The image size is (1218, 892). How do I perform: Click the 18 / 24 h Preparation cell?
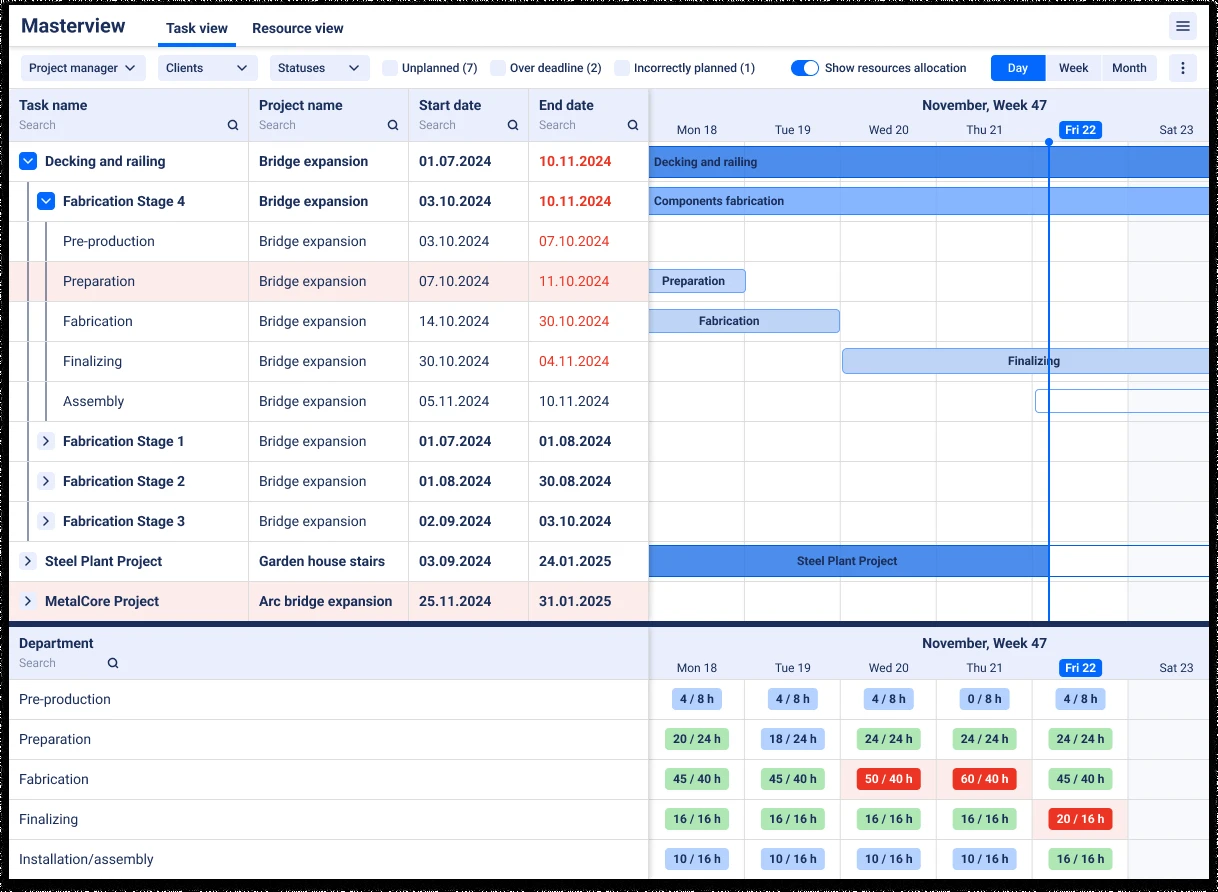point(792,739)
